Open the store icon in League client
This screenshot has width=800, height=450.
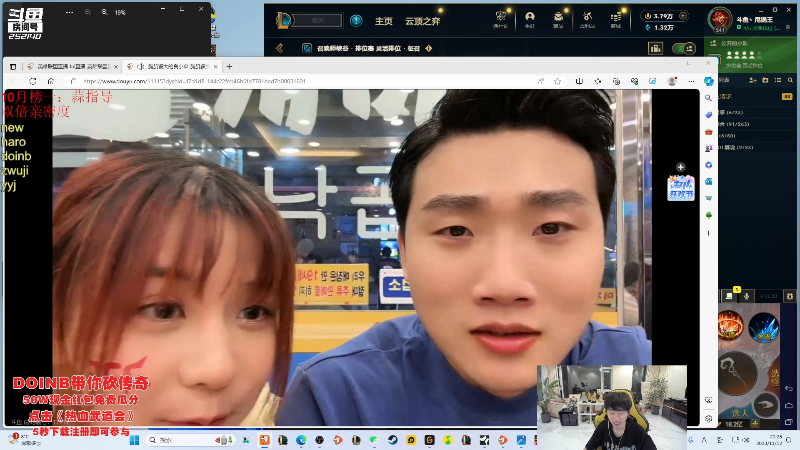click(x=616, y=18)
